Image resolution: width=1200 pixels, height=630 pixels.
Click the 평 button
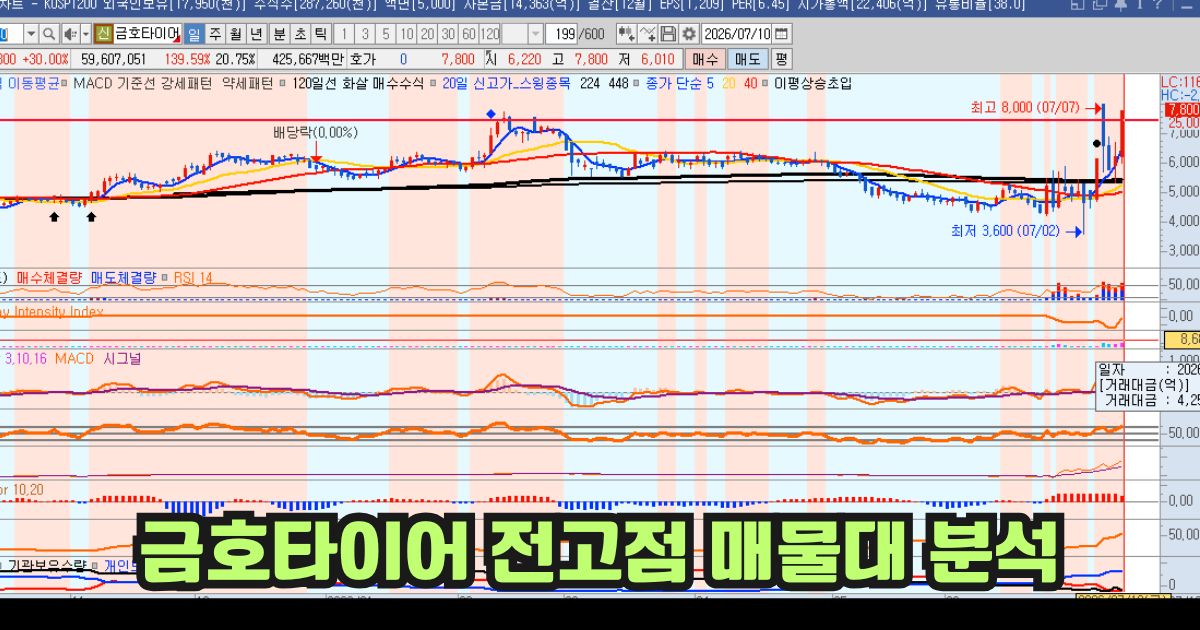780,59
